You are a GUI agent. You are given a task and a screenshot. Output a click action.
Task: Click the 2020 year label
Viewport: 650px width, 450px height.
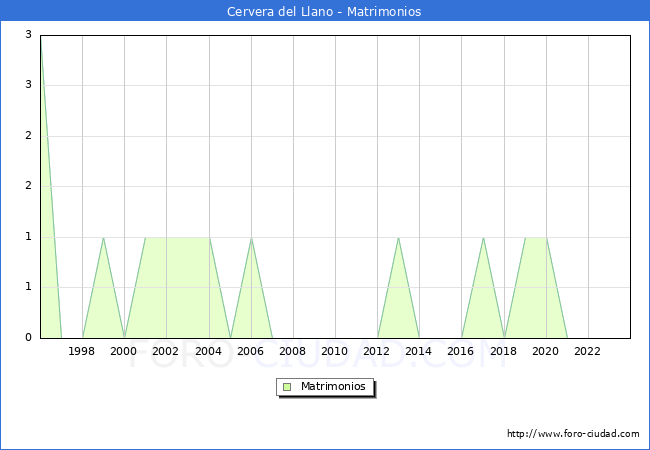click(x=546, y=351)
